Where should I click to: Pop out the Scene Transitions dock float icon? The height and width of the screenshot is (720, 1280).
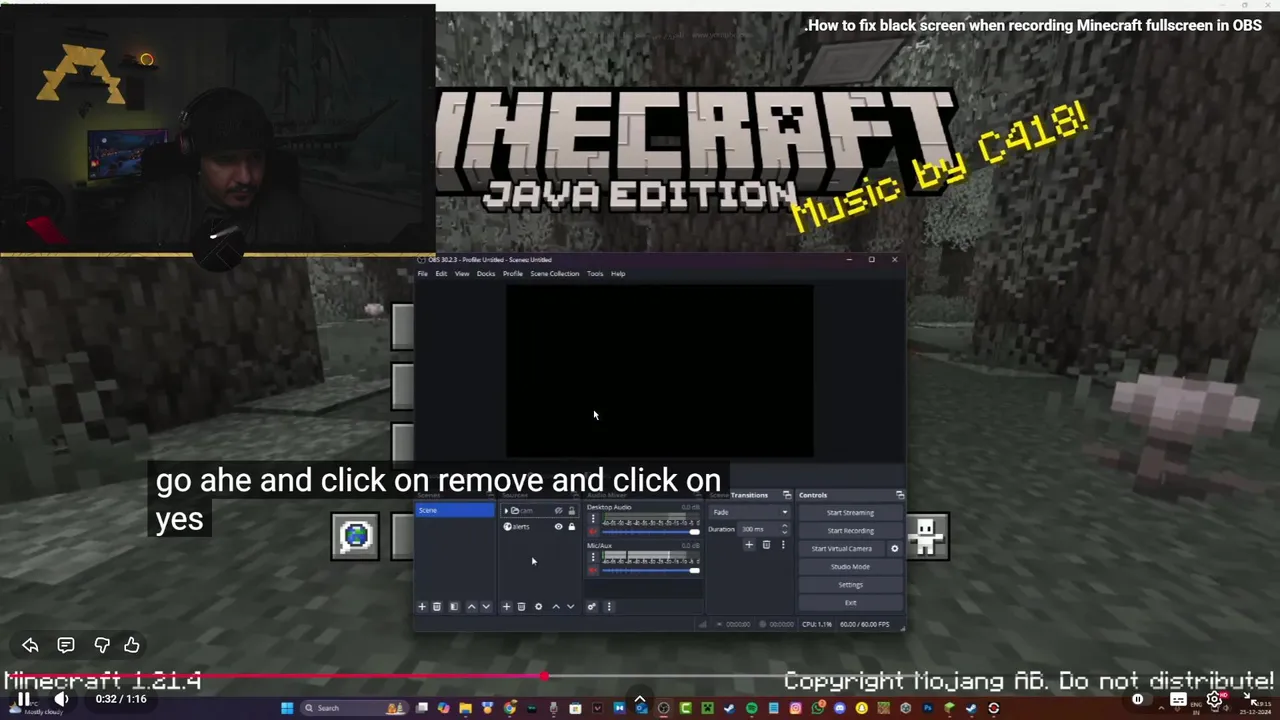click(787, 495)
